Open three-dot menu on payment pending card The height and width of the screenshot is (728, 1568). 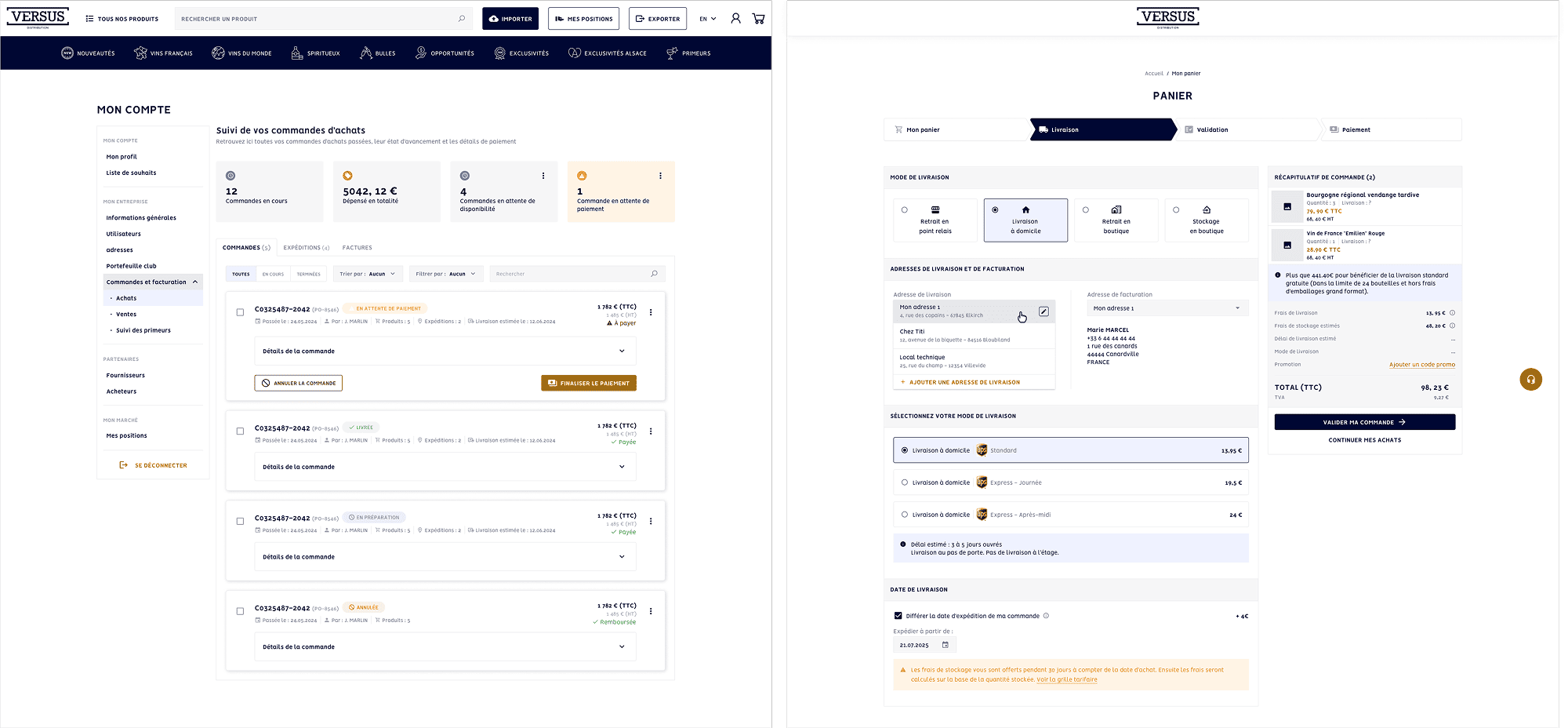[660, 176]
